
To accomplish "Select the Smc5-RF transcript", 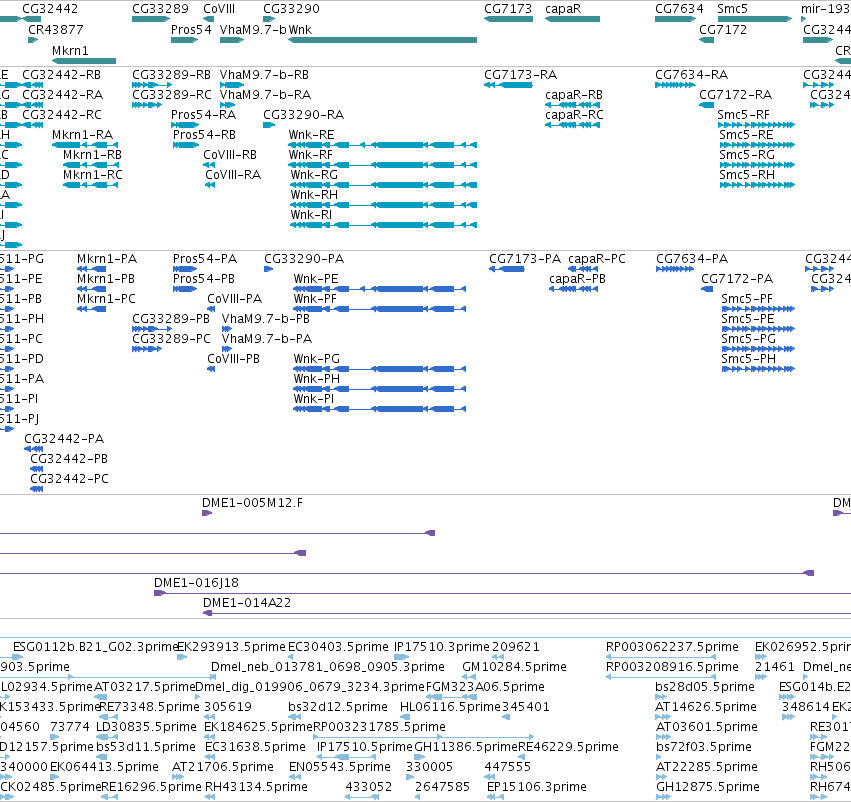I will [x=756, y=125].
